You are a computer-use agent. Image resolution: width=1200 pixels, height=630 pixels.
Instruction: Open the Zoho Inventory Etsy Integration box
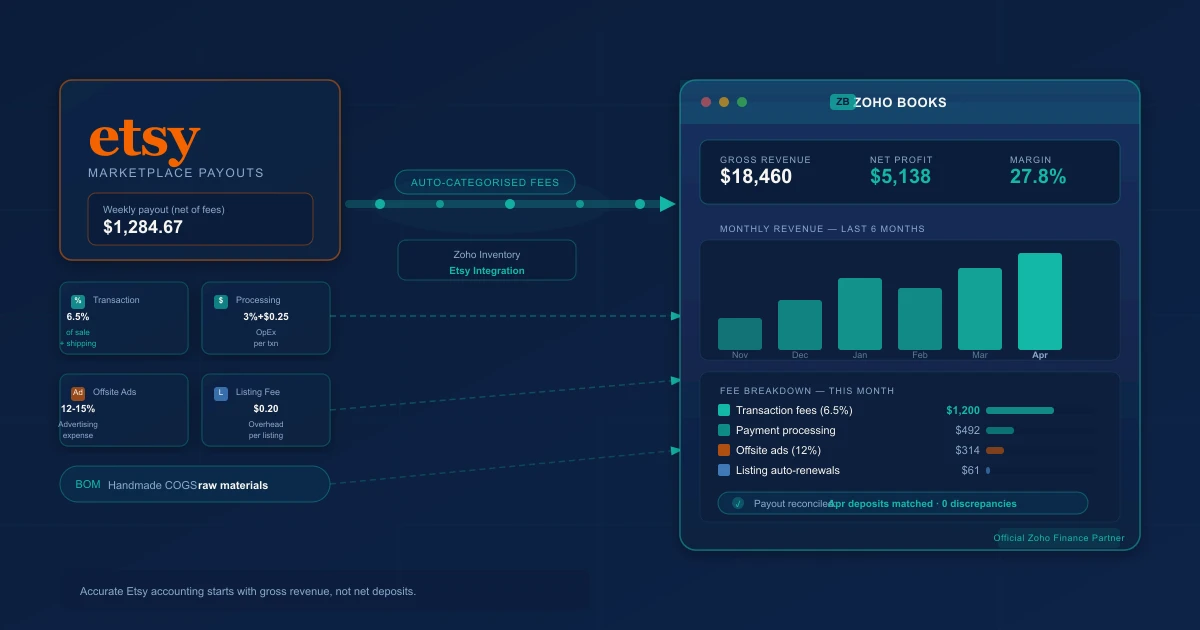(x=487, y=260)
